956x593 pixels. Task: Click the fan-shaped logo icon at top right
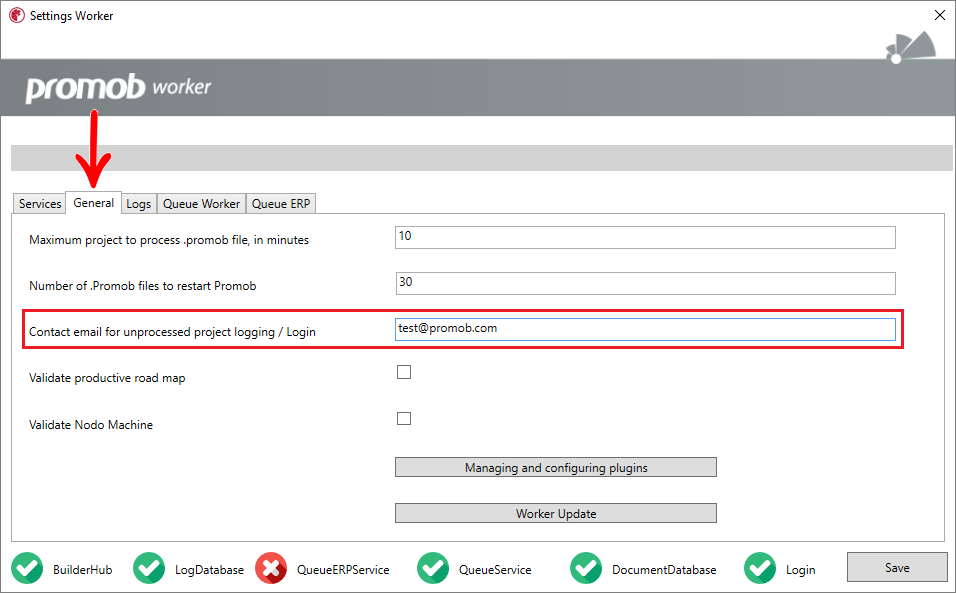[x=911, y=47]
